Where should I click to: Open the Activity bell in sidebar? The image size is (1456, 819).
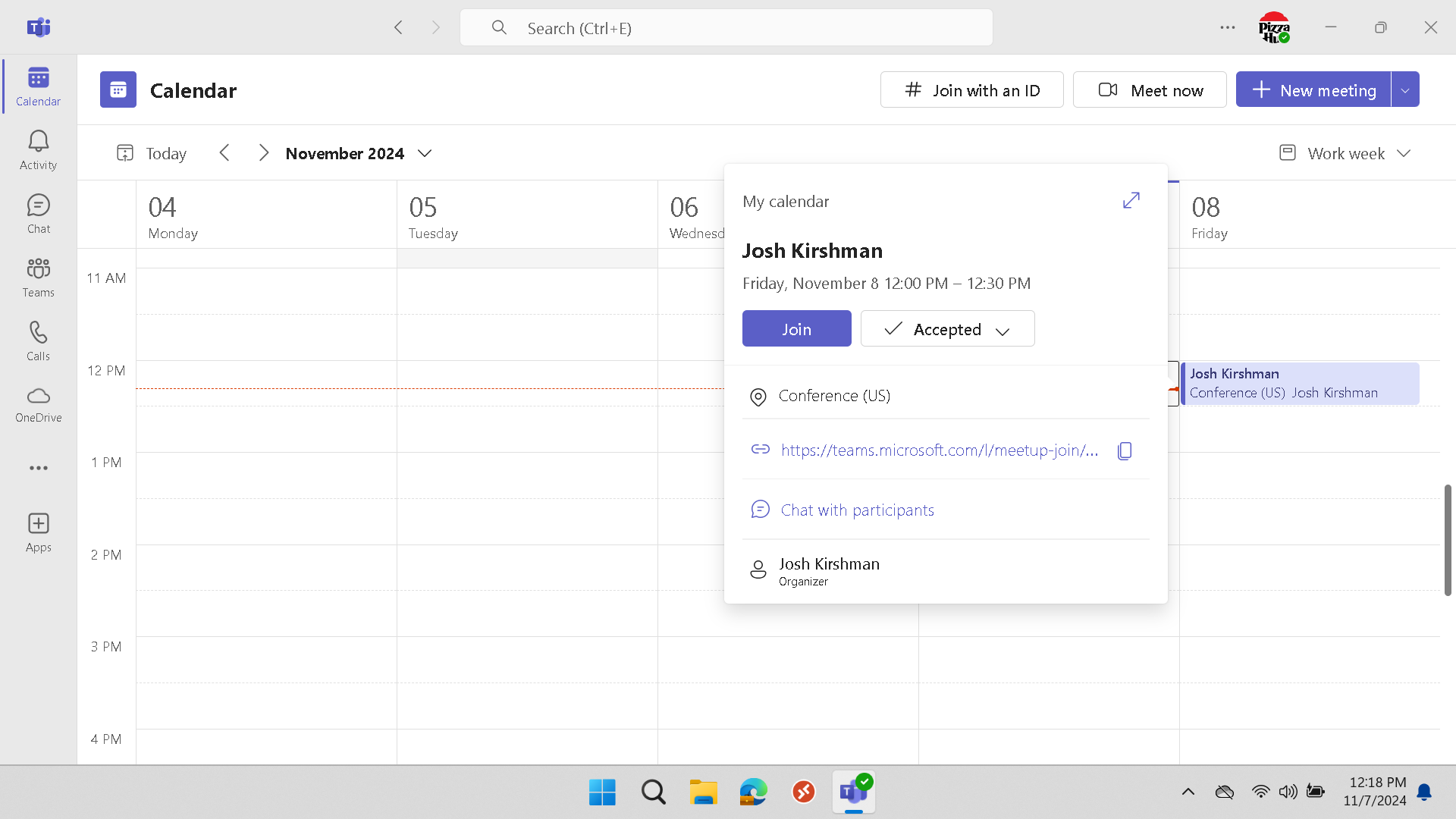38,149
